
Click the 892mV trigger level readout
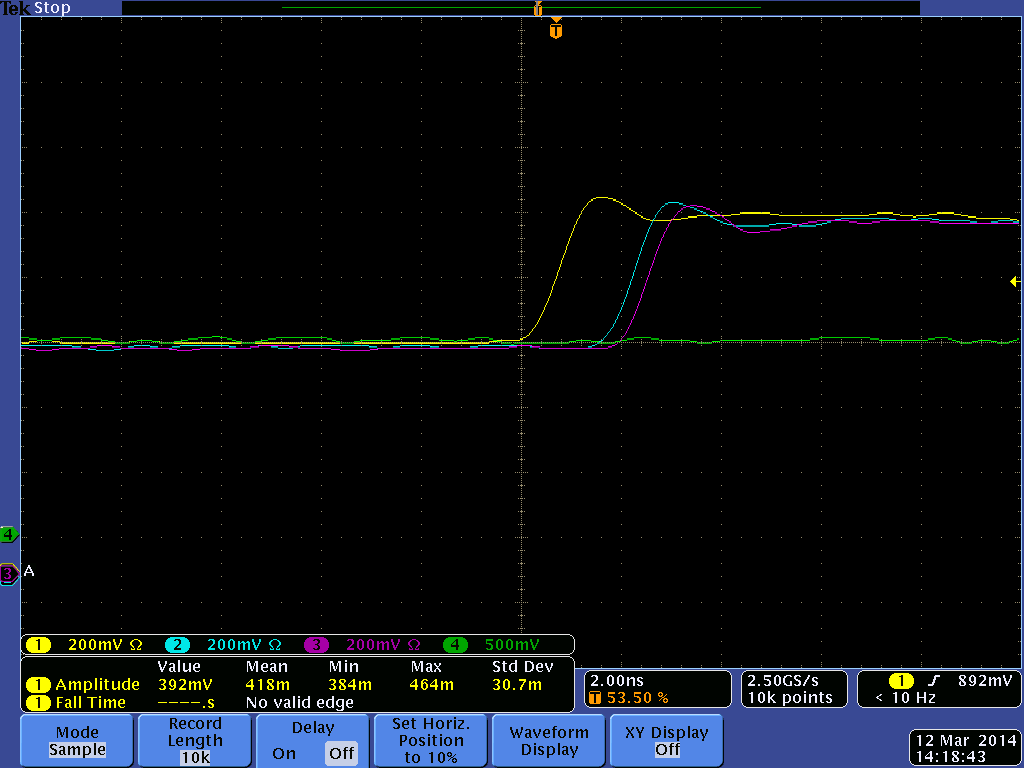pos(987,680)
